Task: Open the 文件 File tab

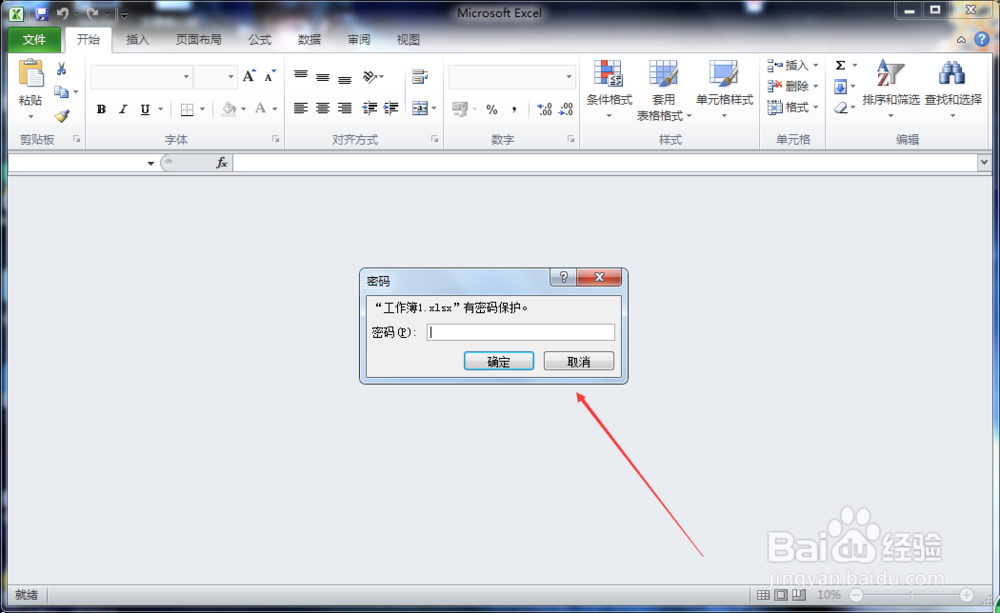Action: (x=34, y=40)
